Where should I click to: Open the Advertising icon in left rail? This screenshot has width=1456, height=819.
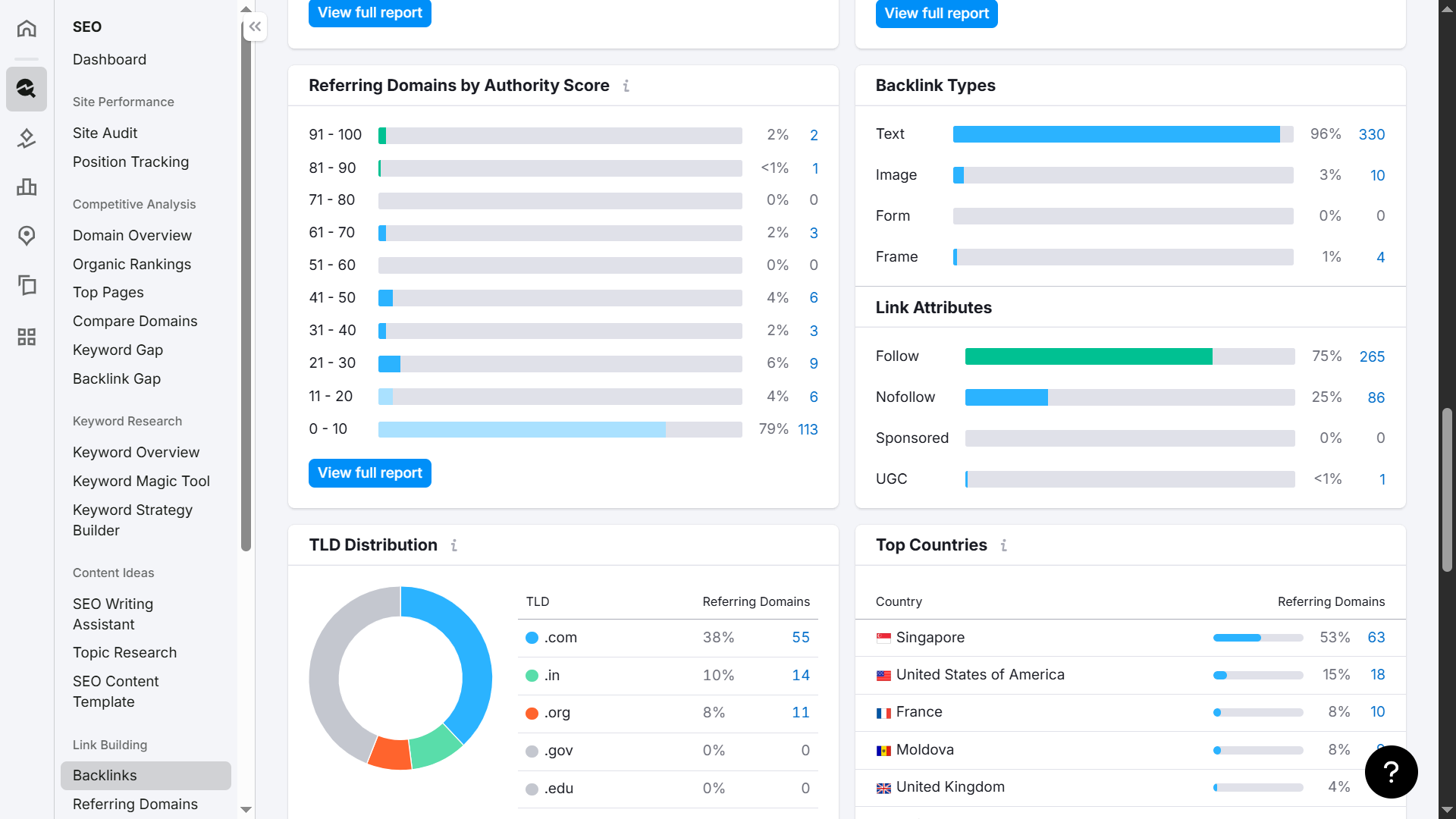tap(27, 138)
